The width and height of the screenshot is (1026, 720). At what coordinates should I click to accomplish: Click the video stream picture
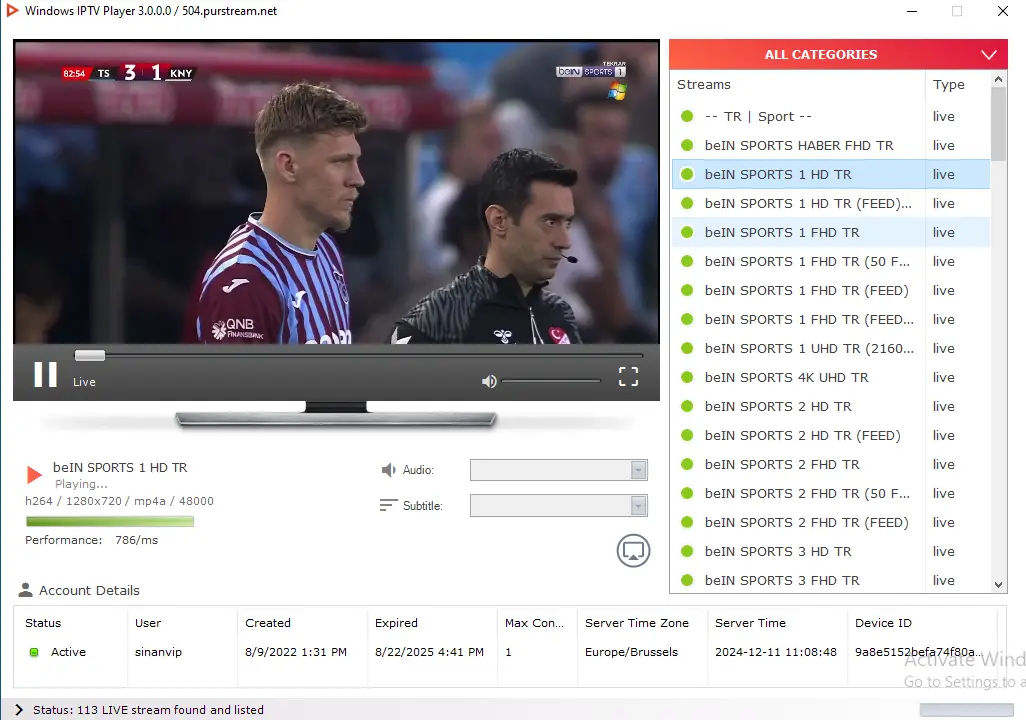[x=336, y=192]
